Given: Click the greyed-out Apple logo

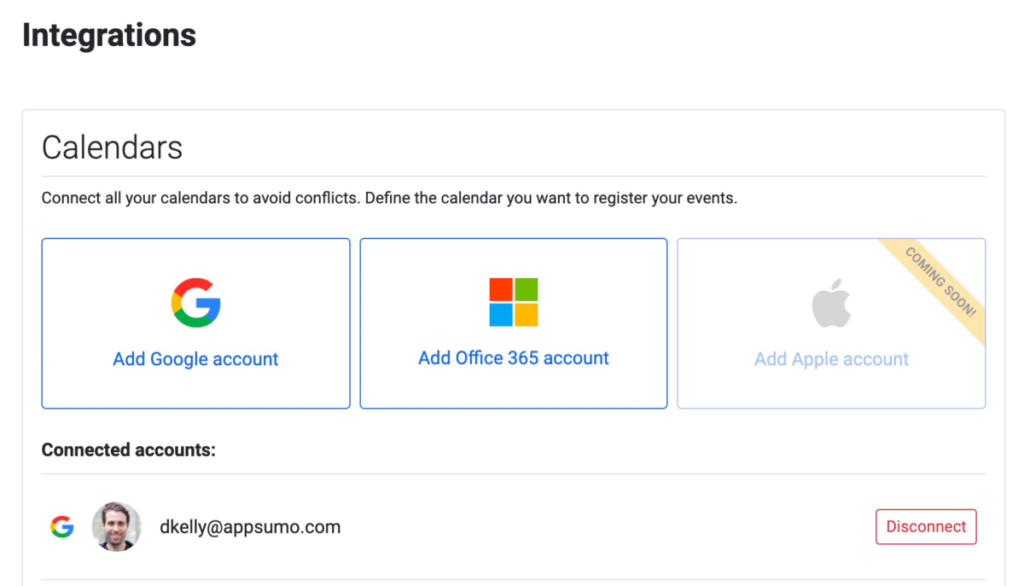Looking at the screenshot, I should (831, 303).
